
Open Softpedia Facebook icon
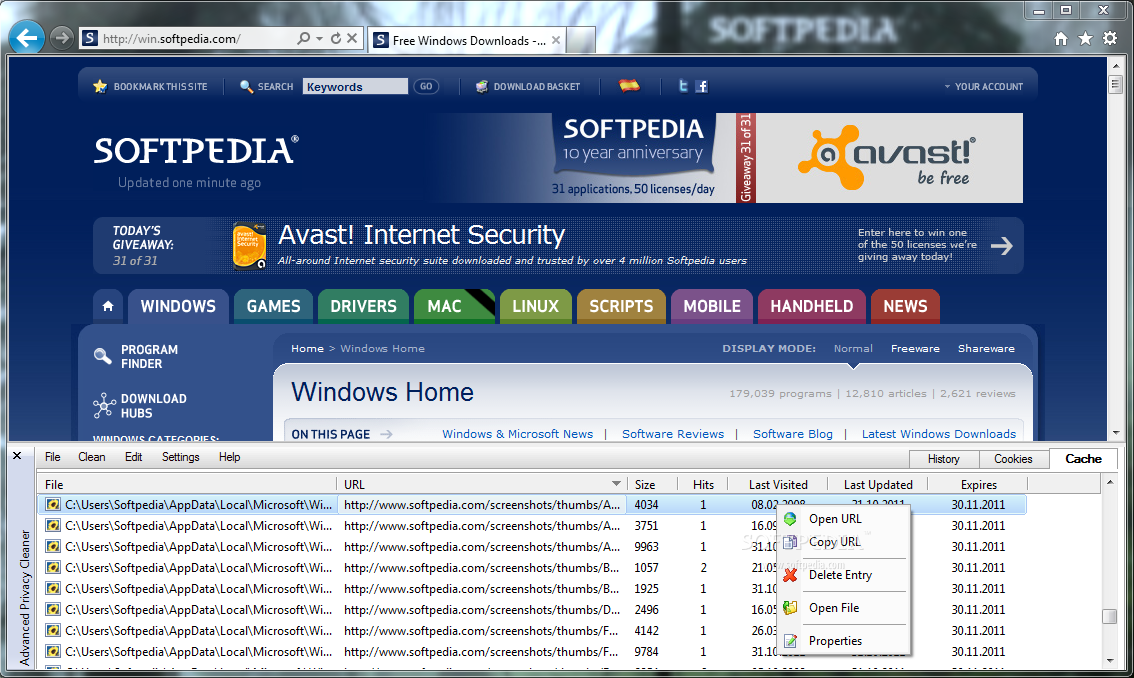pyautogui.click(x=702, y=86)
